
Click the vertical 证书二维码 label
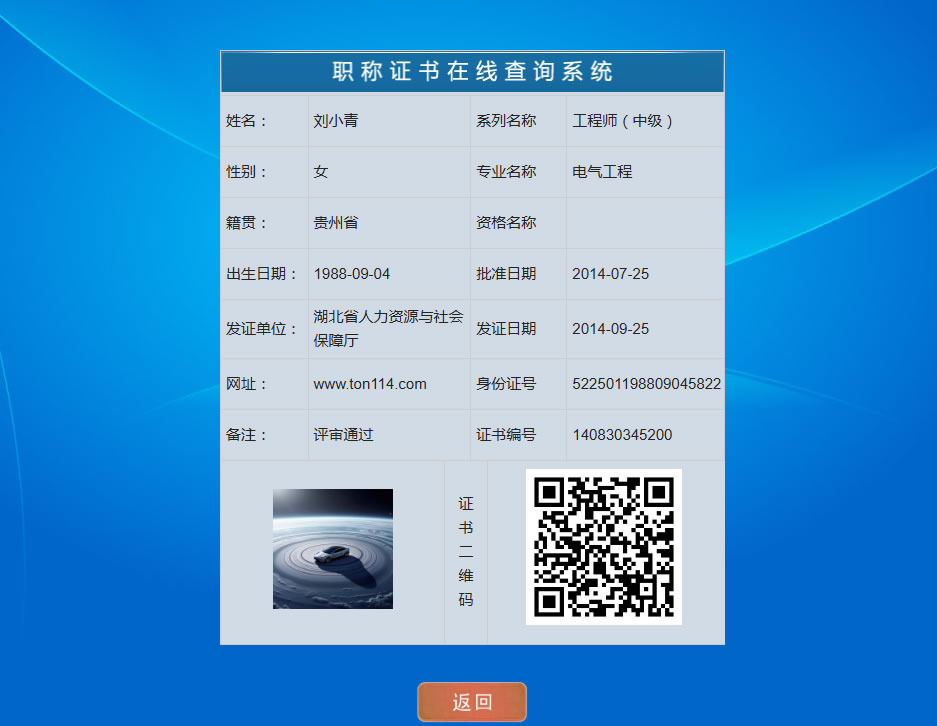pos(466,552)
